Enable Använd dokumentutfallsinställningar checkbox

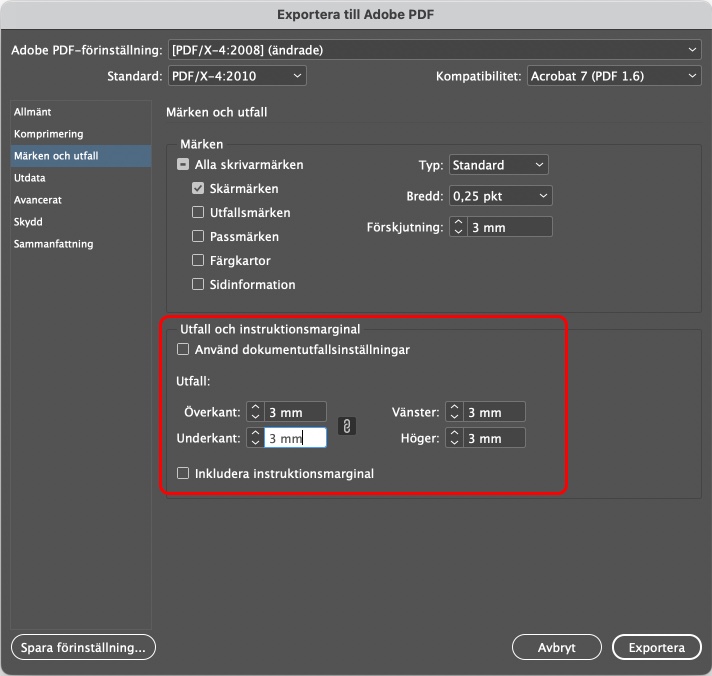[x=183, y=350]
